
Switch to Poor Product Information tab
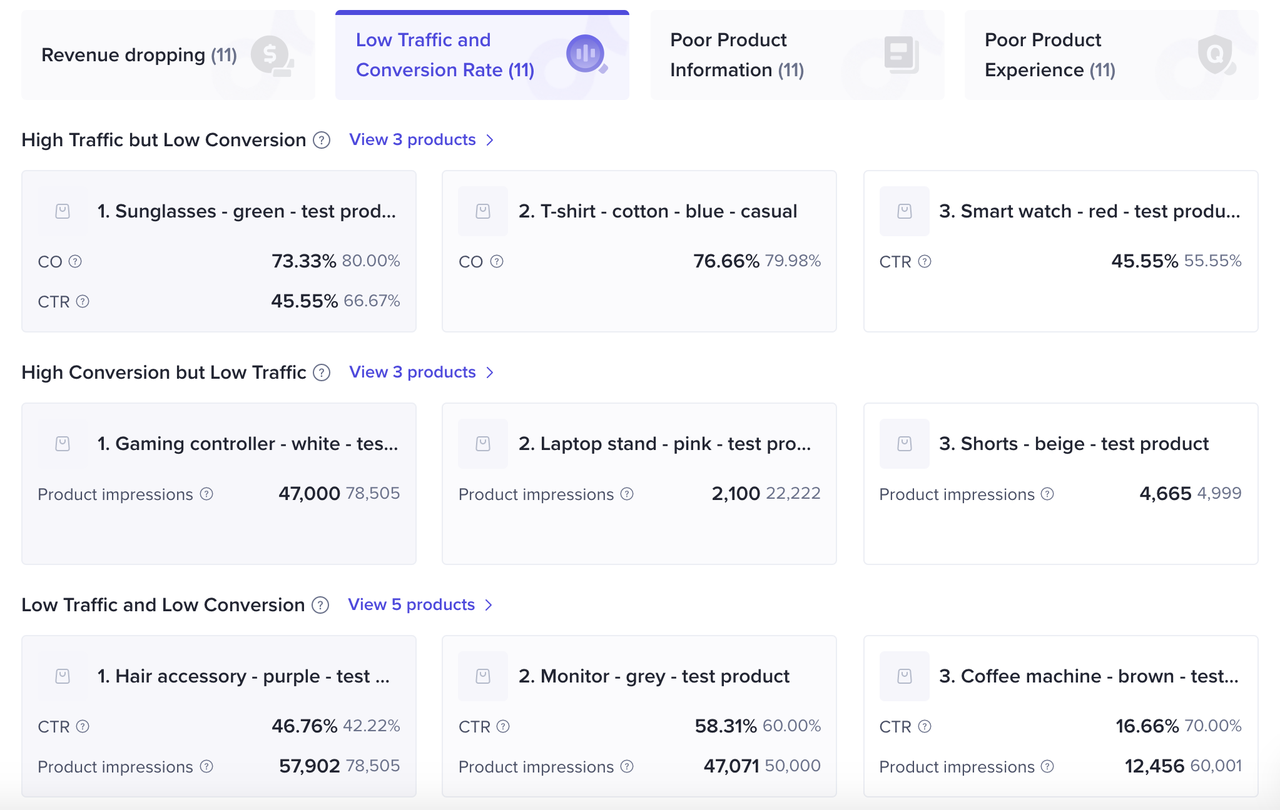[x=796, y=55]
